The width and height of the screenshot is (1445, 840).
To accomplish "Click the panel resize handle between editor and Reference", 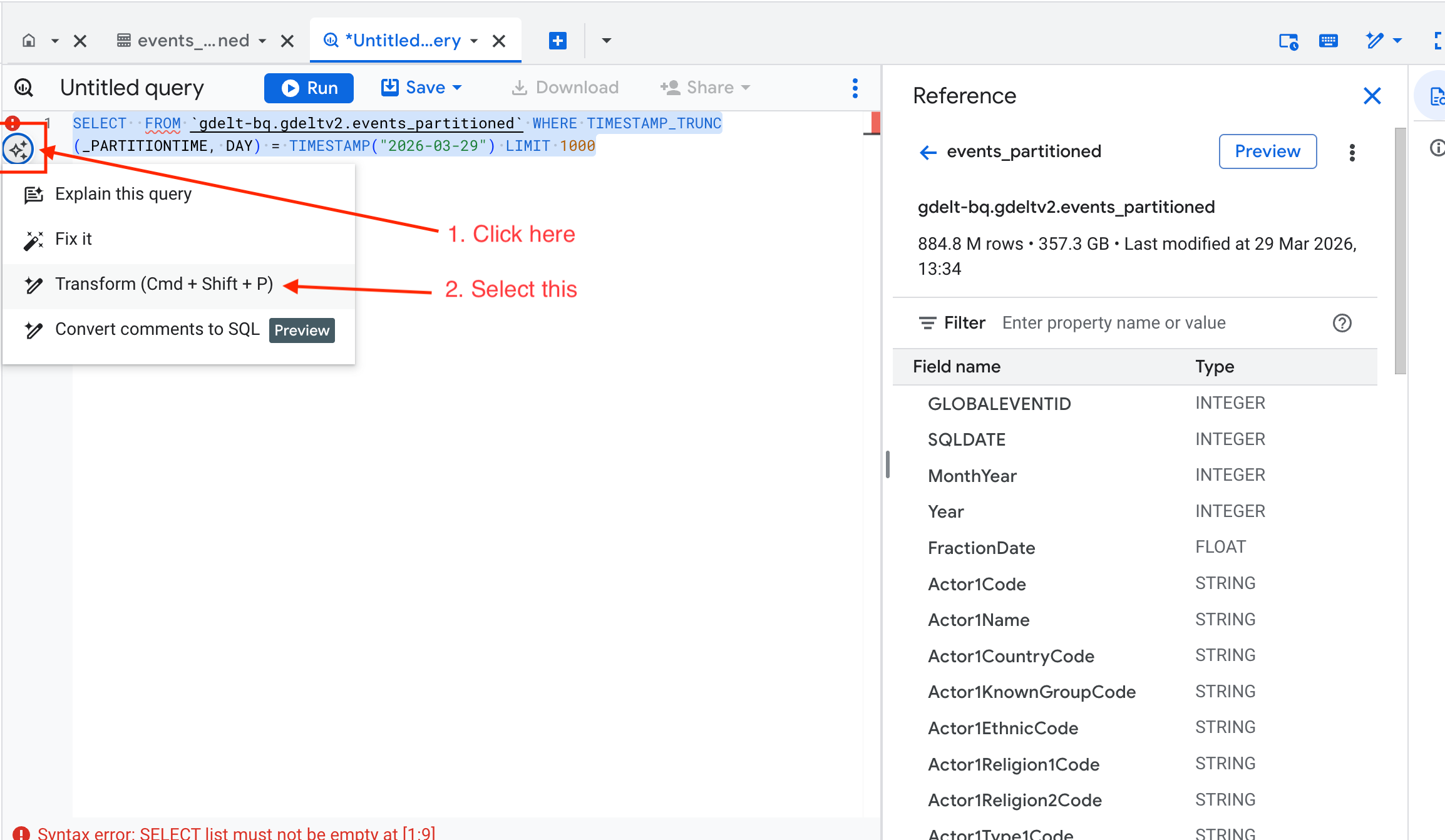I will [x=887, y=464].
